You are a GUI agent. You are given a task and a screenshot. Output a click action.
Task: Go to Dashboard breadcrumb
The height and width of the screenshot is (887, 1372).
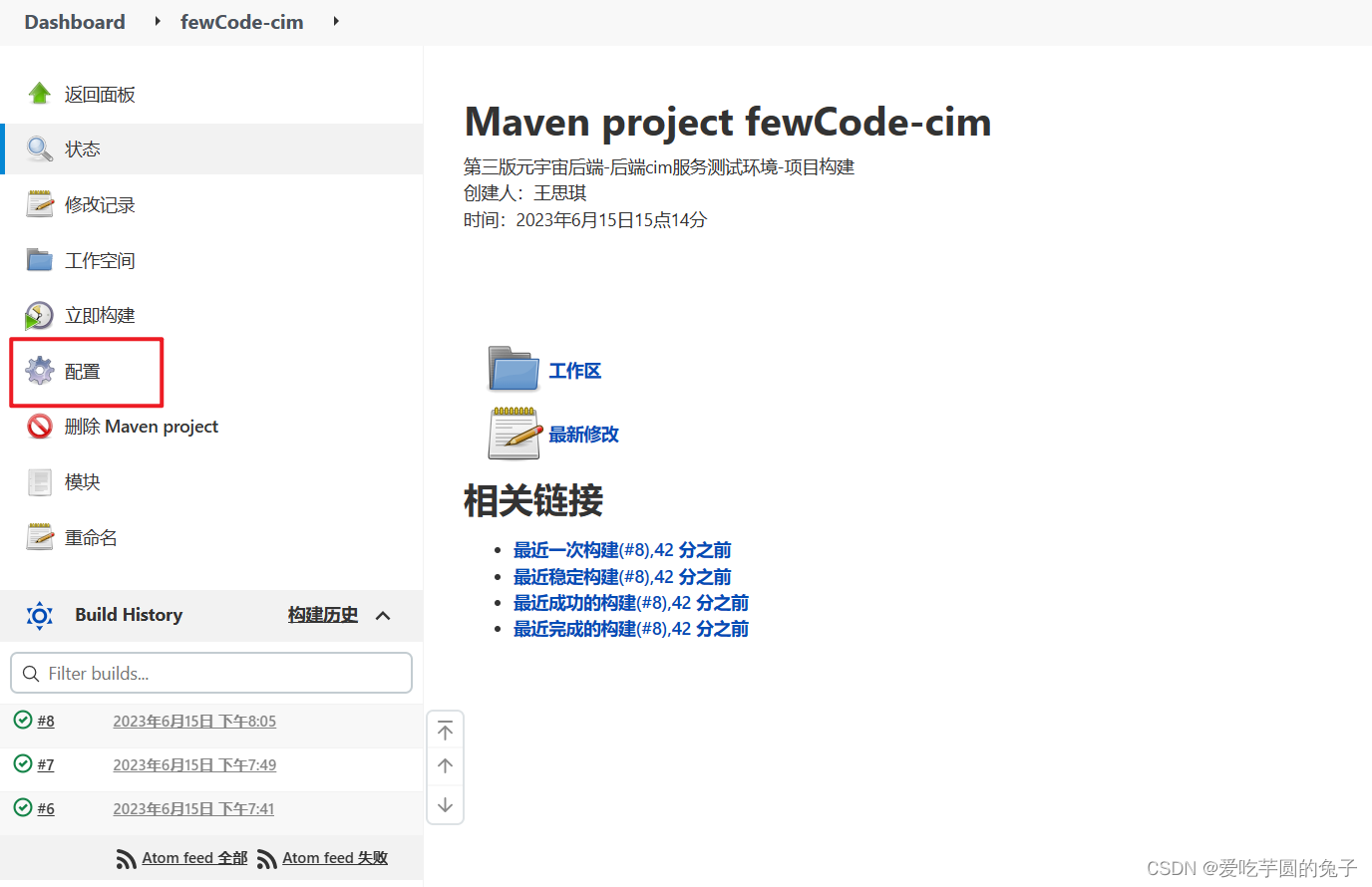pos(75,22)
